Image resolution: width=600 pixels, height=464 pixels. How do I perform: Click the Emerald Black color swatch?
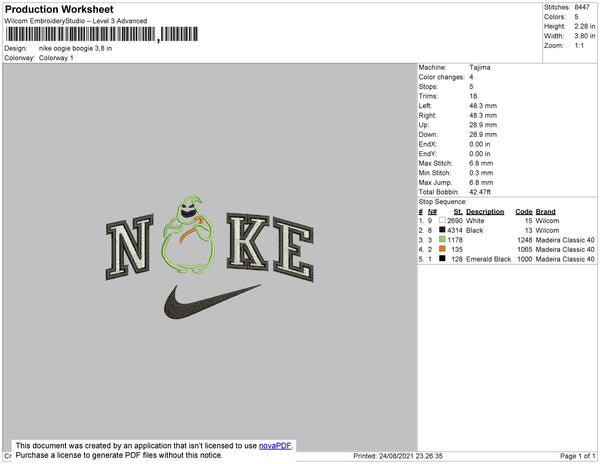click(442, 259)
